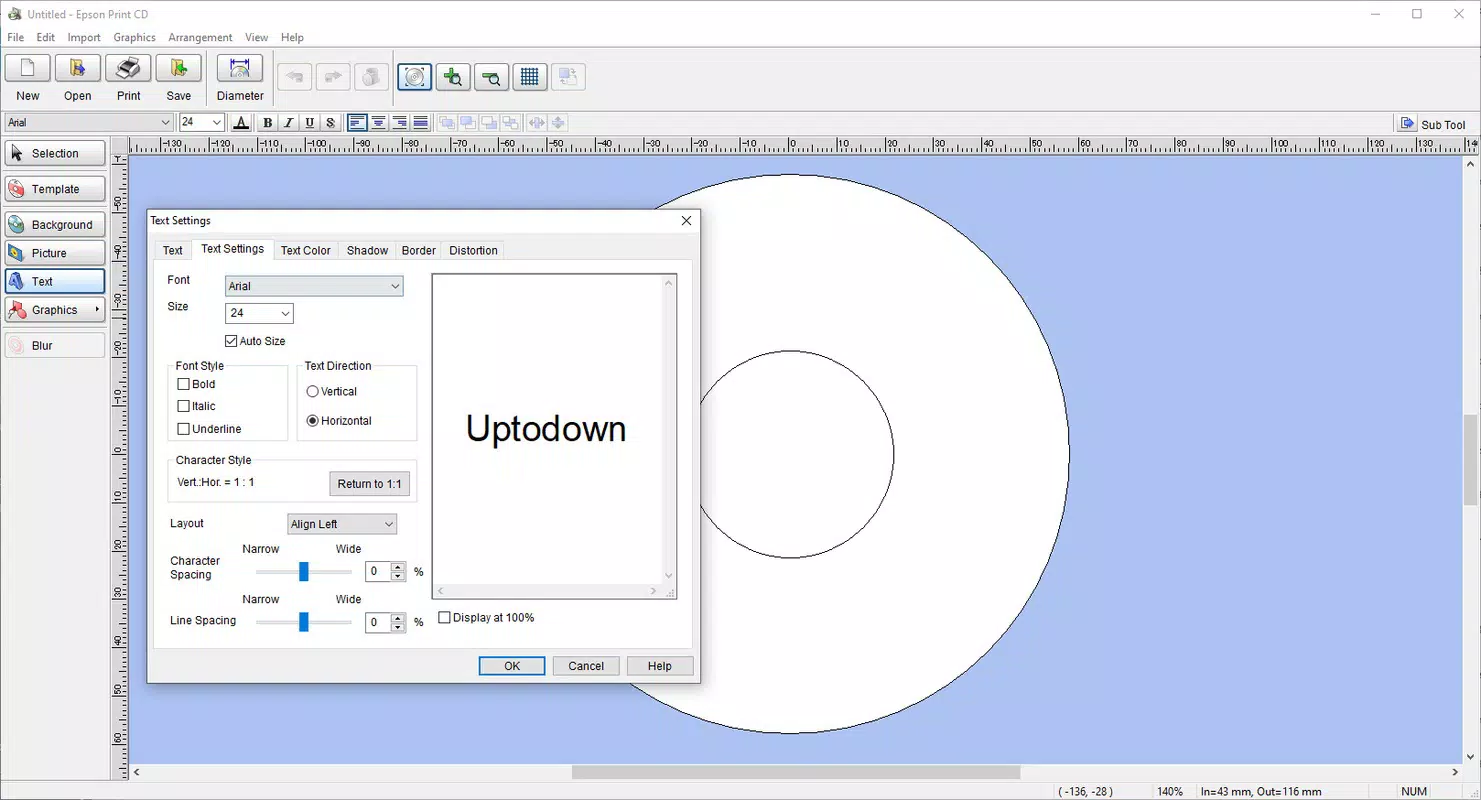
Task: Click the Cancel button
Action: click(x=586, y=666)
